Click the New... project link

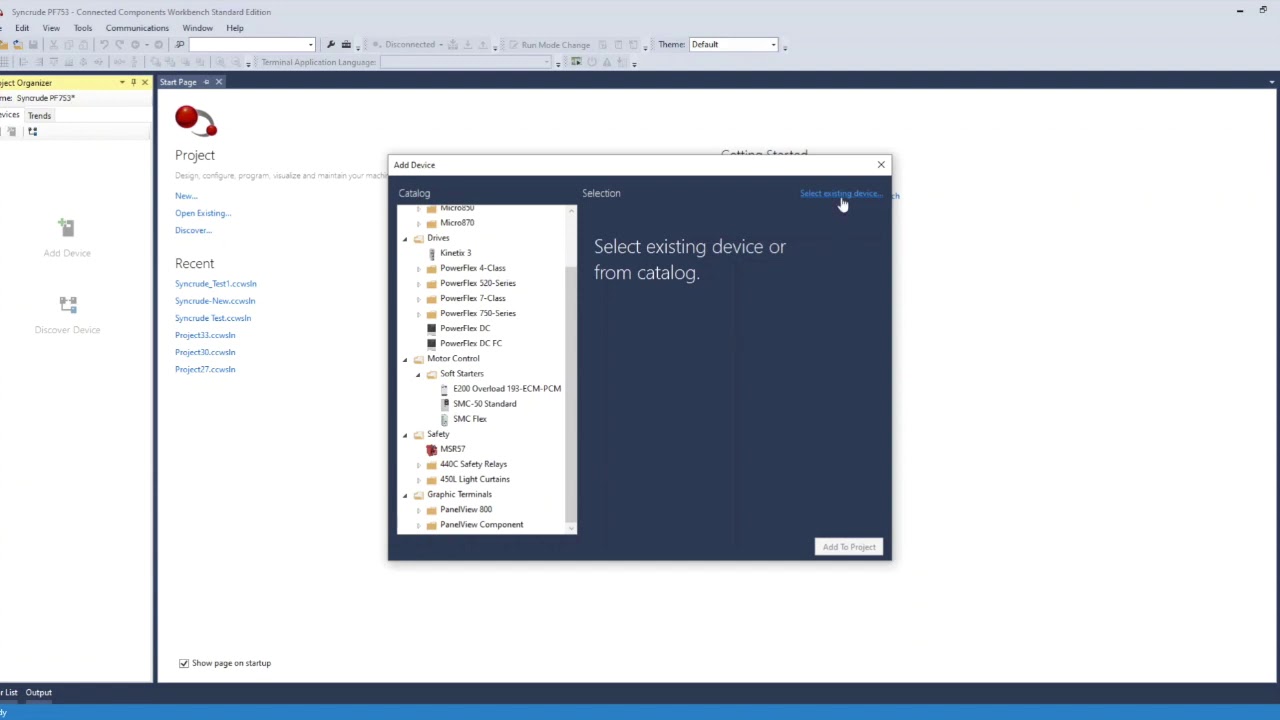(x=186, y=196)
